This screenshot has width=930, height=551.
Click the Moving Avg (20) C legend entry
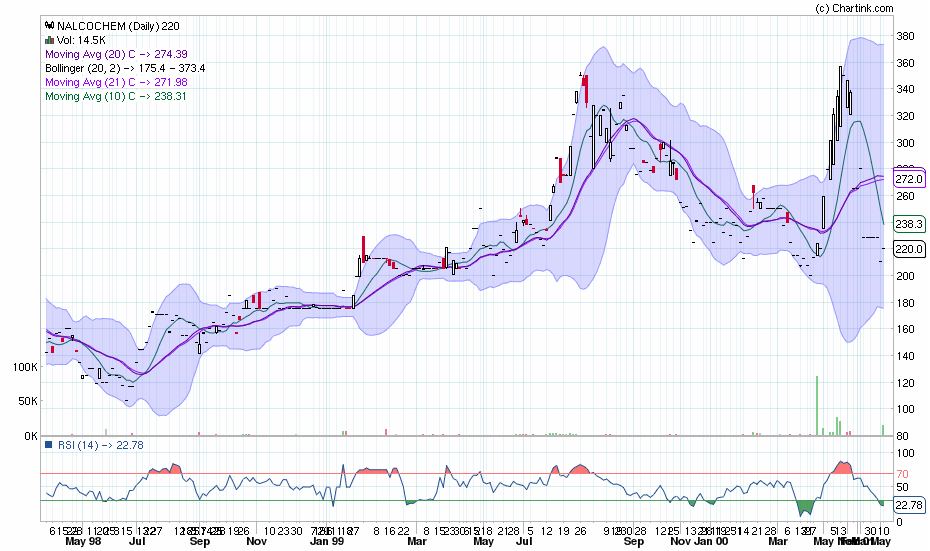point(116,54)
